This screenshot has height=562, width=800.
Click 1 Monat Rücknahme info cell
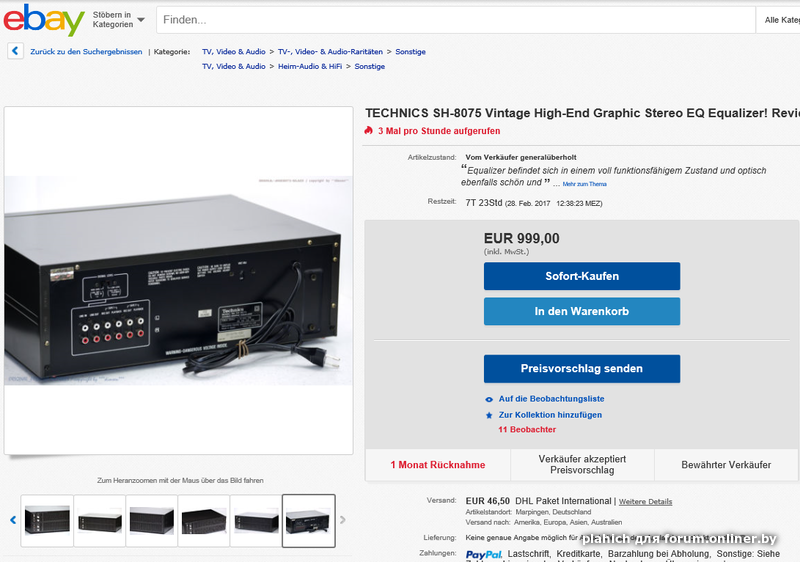(438, 465)
